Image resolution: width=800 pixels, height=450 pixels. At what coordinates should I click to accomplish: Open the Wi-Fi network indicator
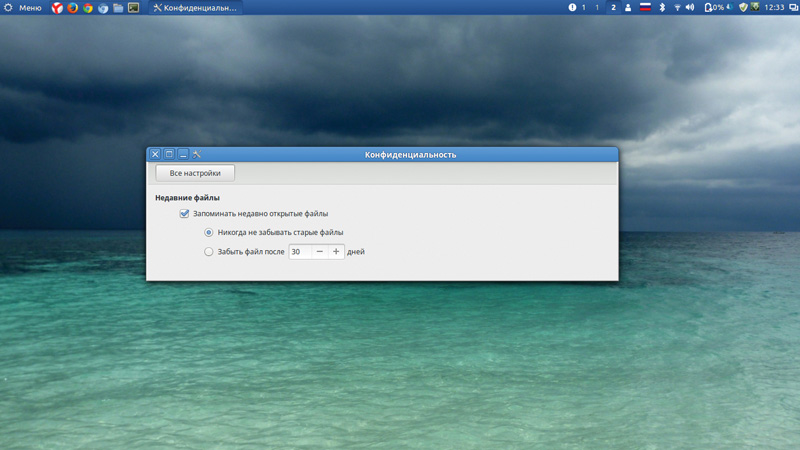676,8
